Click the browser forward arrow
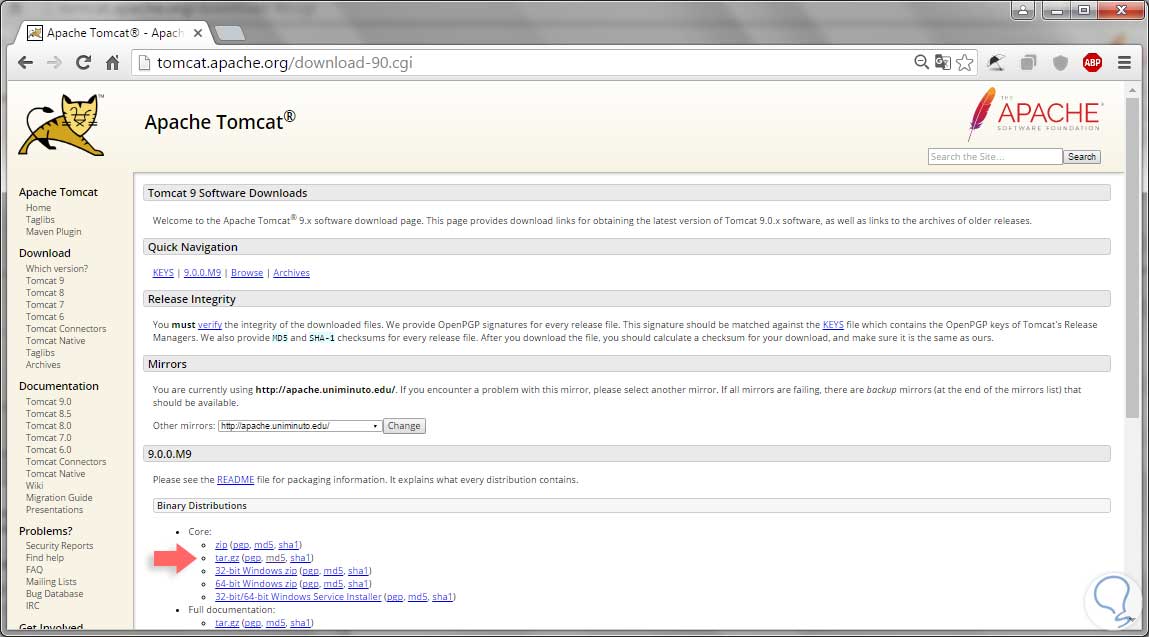Viewport: 1149px width, 637px height. point(54,63)
